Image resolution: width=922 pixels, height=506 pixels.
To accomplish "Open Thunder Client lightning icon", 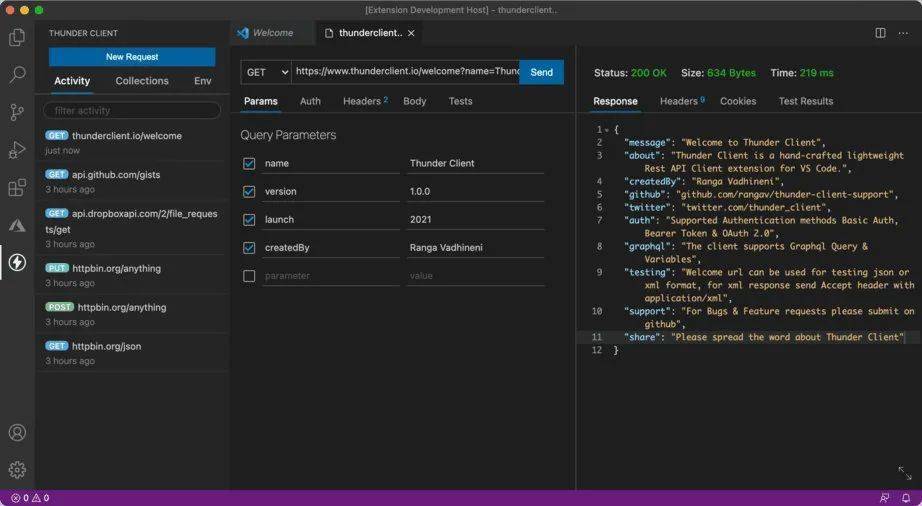I will (17, 262).
